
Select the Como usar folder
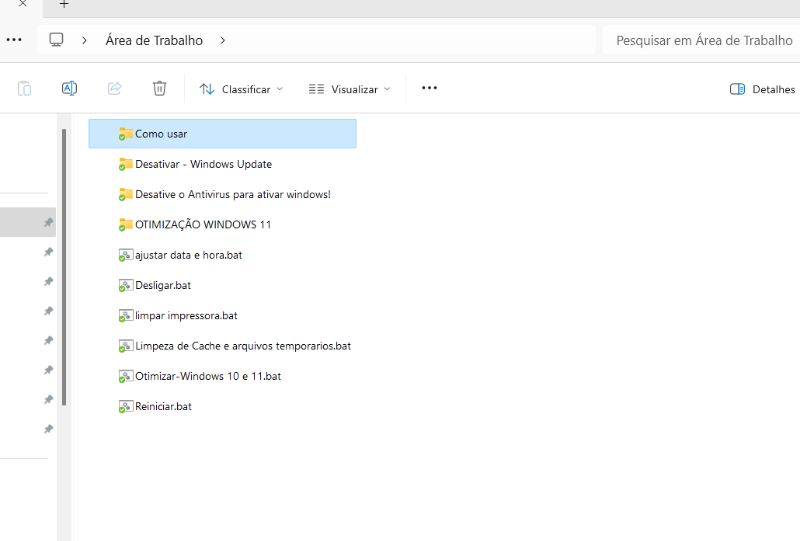222,134
